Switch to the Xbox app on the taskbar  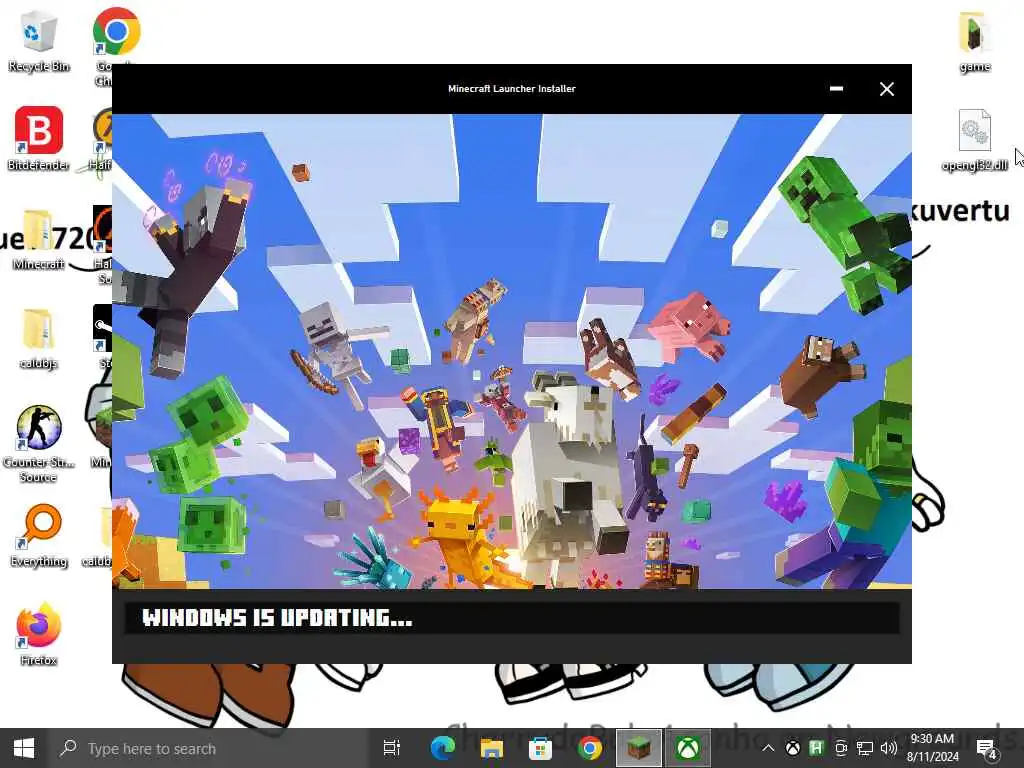(x=688, y=748)
